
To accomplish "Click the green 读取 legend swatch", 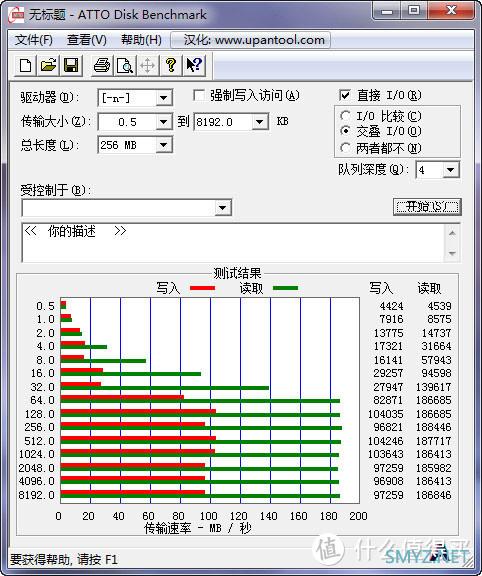I will (285, 288).
